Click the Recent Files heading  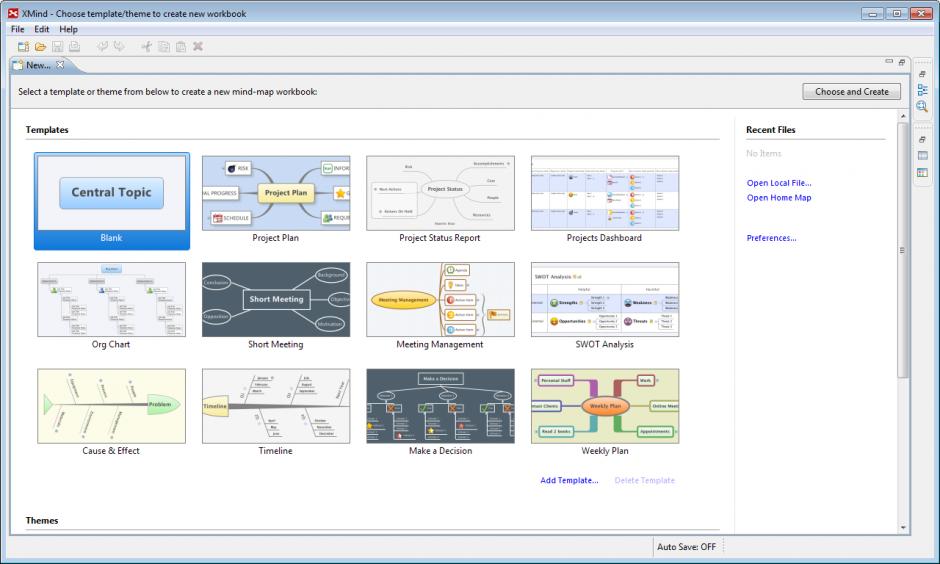point(770,129)
